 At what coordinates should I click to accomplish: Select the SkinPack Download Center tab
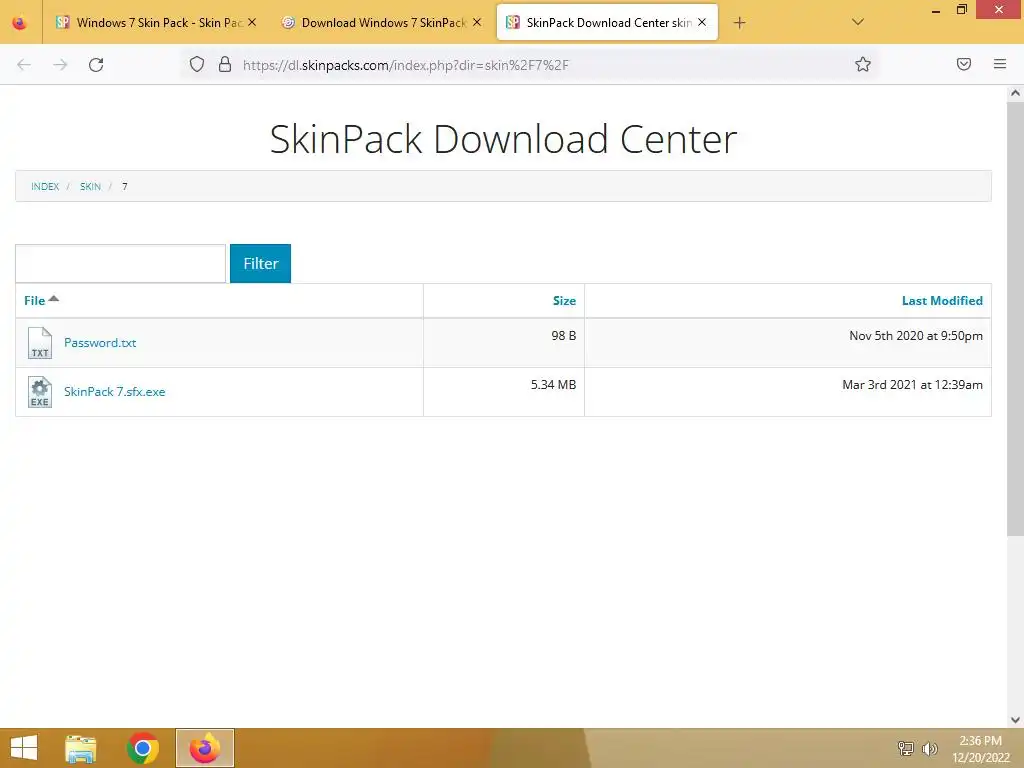point(607,23)
